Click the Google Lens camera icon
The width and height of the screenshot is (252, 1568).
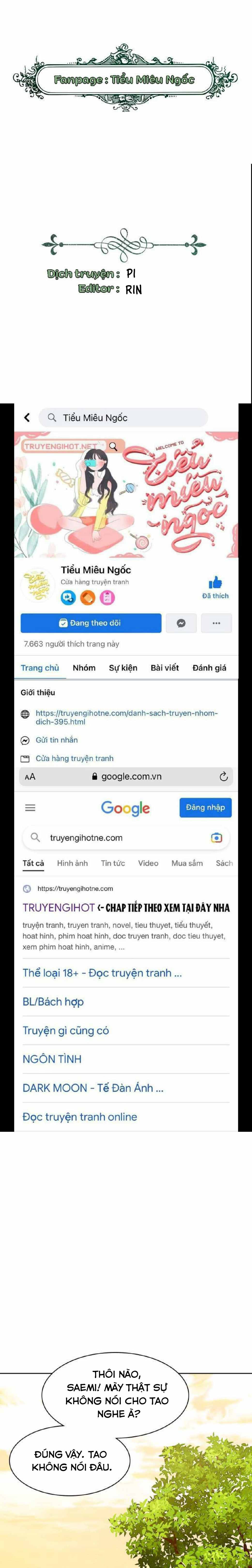(216, 838)
